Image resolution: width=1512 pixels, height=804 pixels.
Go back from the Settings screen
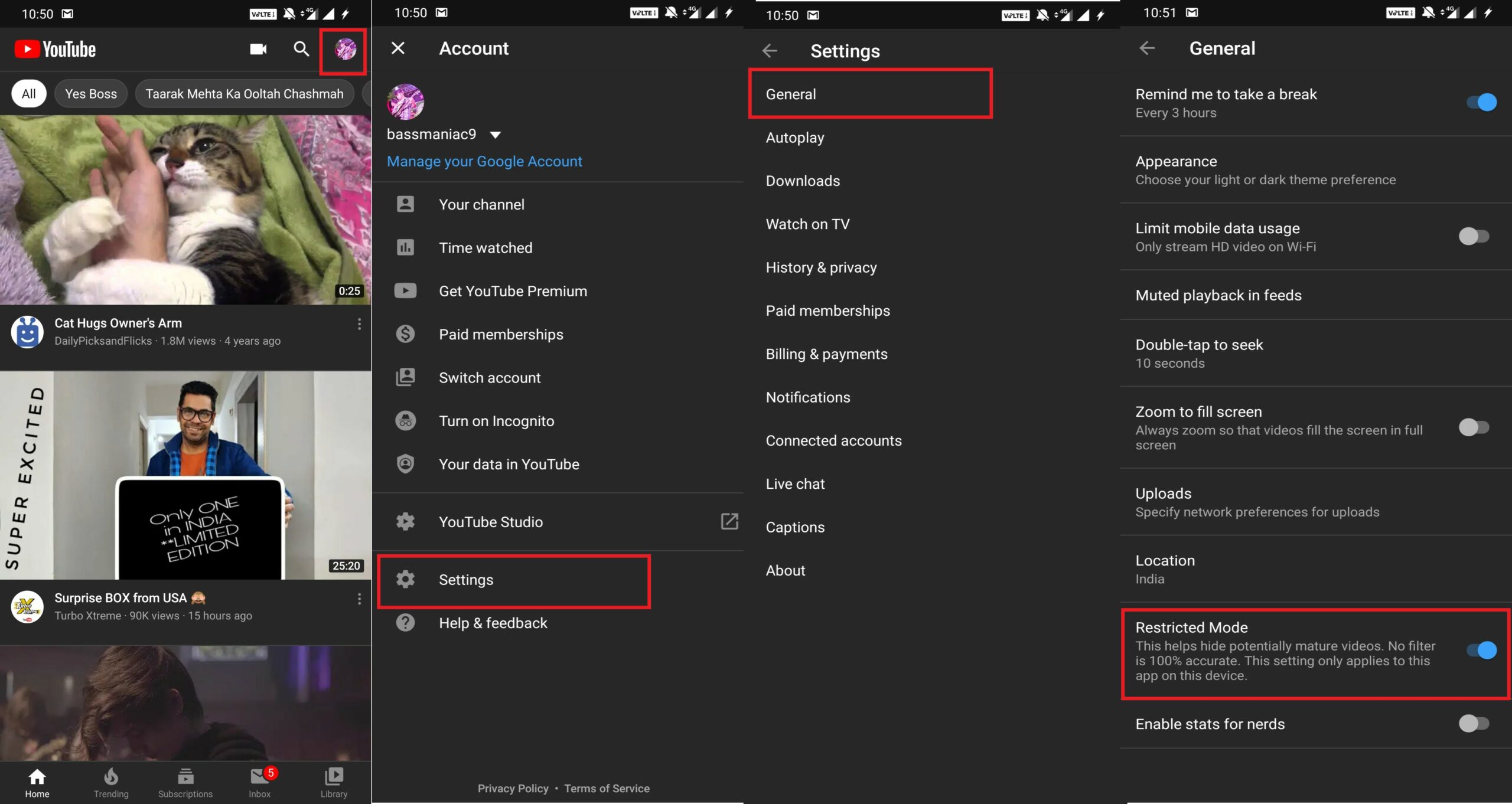click(770, 51)
